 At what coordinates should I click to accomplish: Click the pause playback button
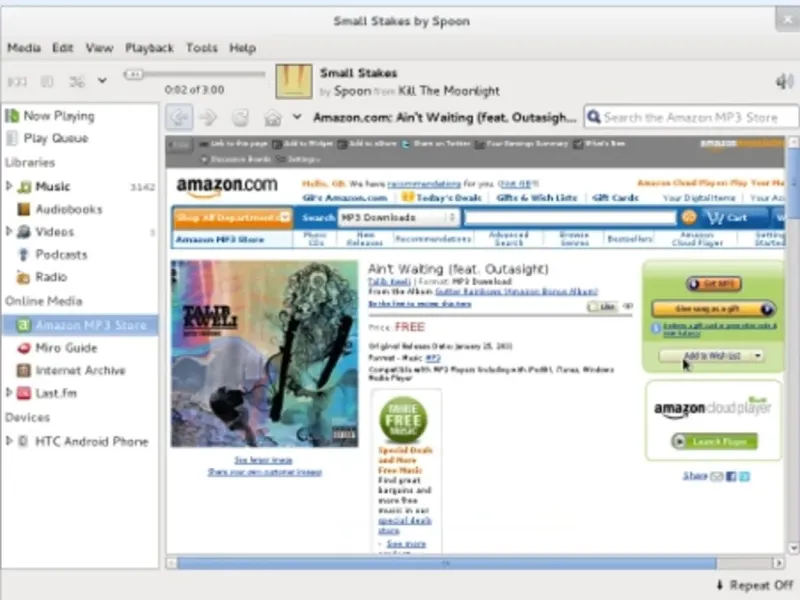coord(47,82)
